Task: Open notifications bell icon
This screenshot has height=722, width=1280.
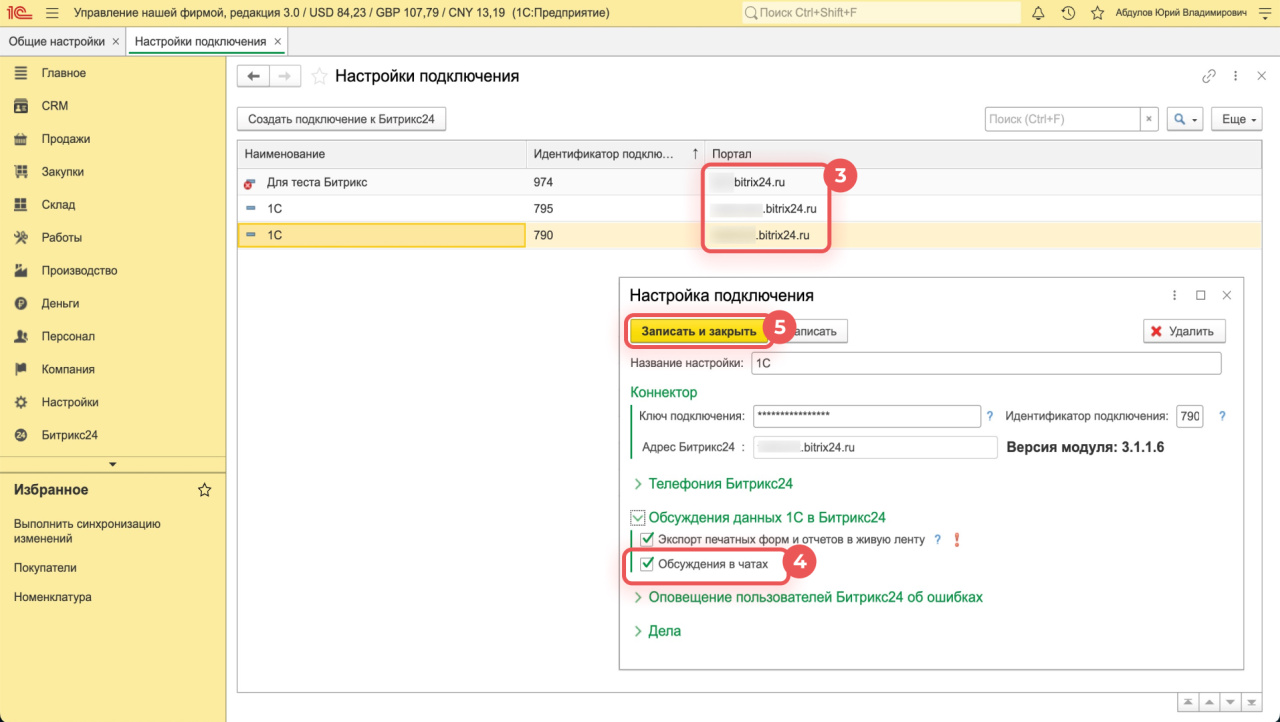Action: pyautogui.click(x=1038, y=13)
